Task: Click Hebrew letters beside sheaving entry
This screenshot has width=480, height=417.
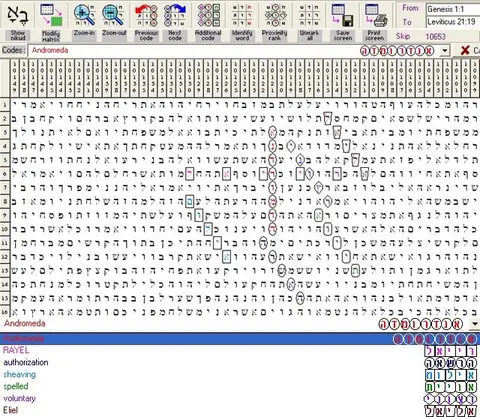Action: point(451,375)
